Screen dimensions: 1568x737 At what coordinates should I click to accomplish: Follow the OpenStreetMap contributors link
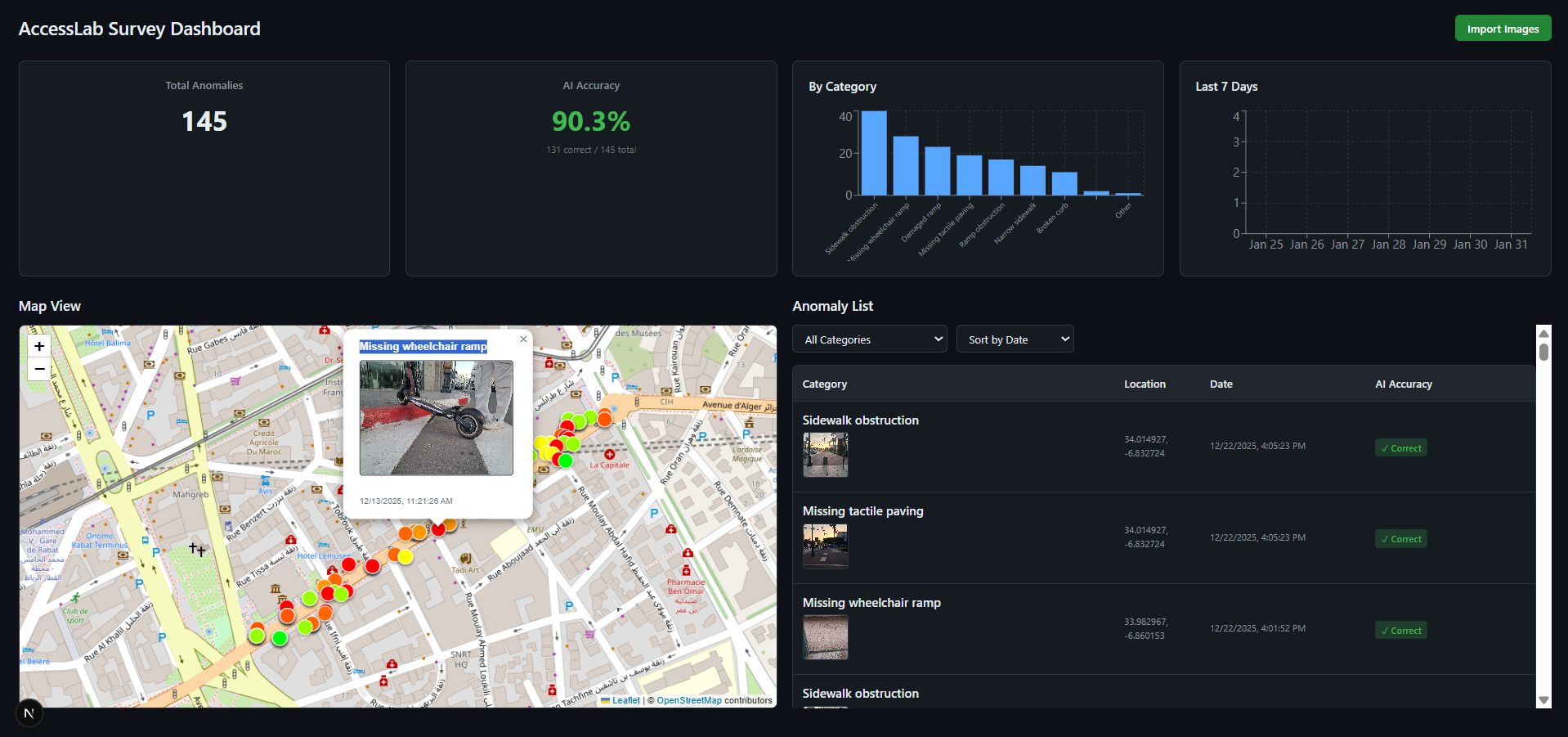(x=688, y=700)
